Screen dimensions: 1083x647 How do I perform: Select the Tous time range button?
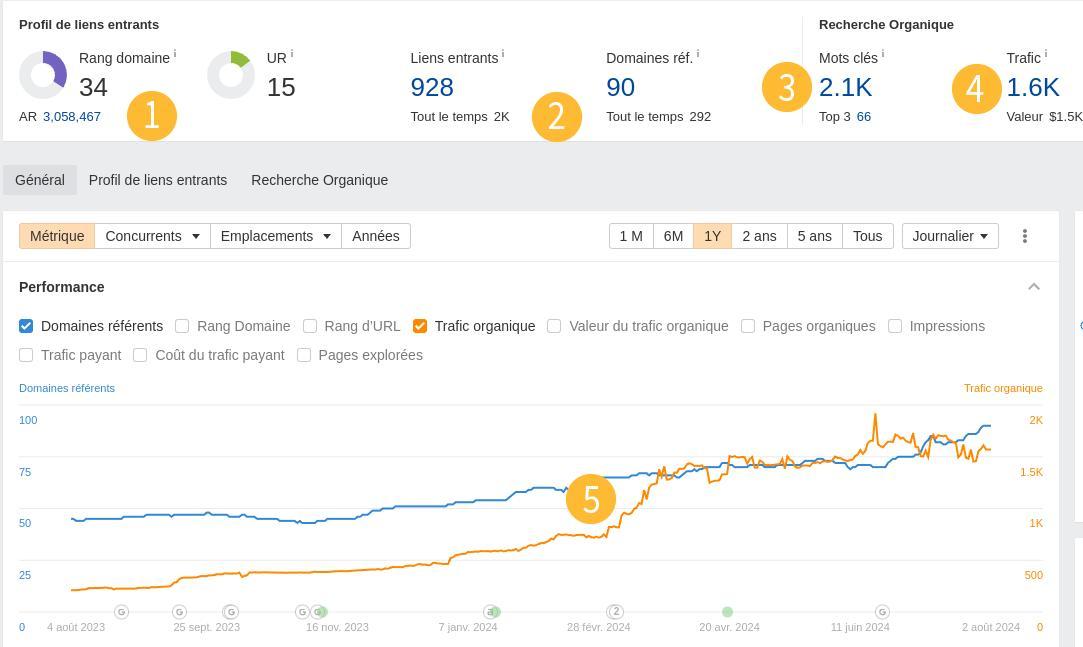pos(867,236)
